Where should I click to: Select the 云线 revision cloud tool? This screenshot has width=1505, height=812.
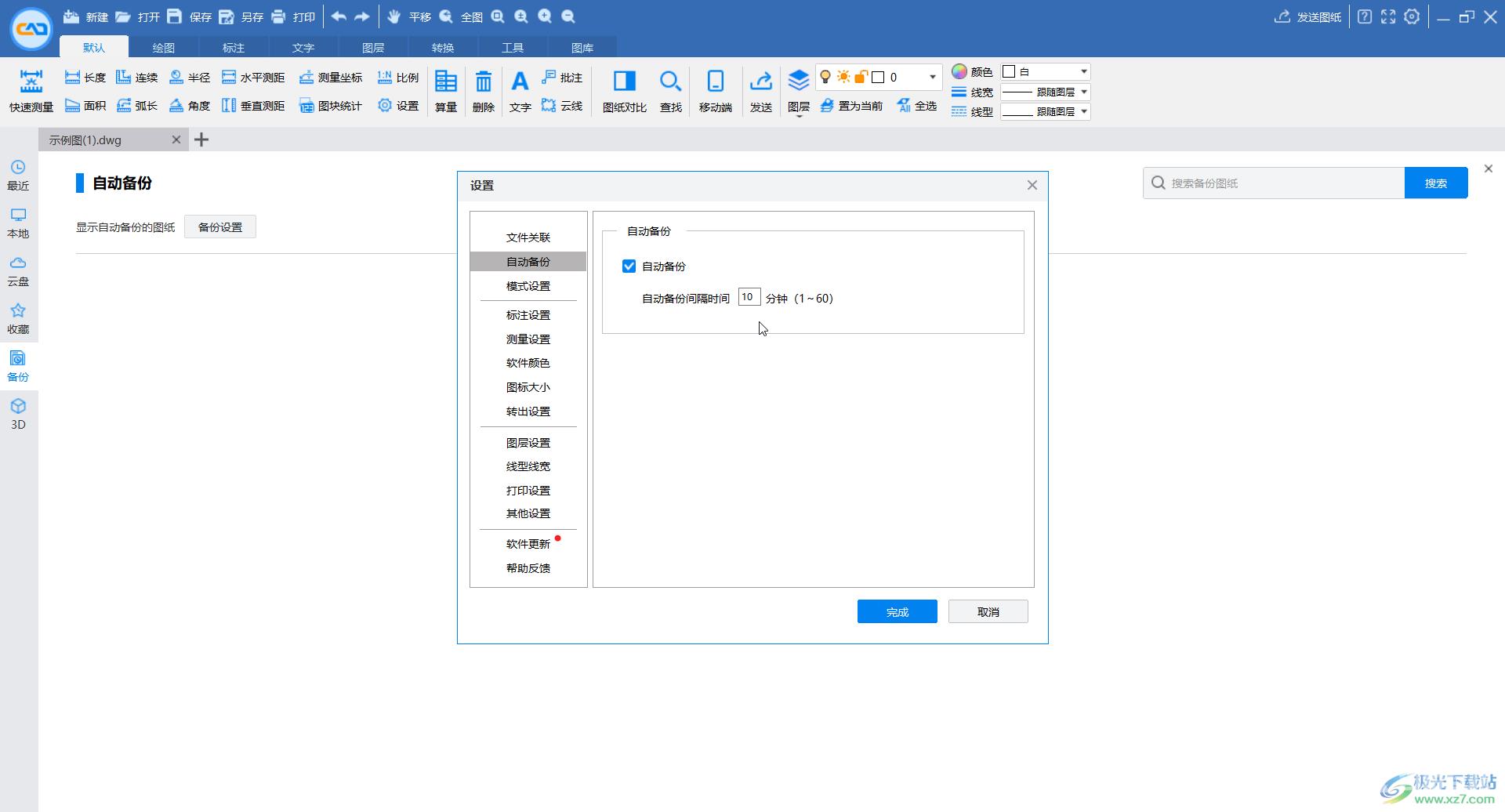coord(561,105)
